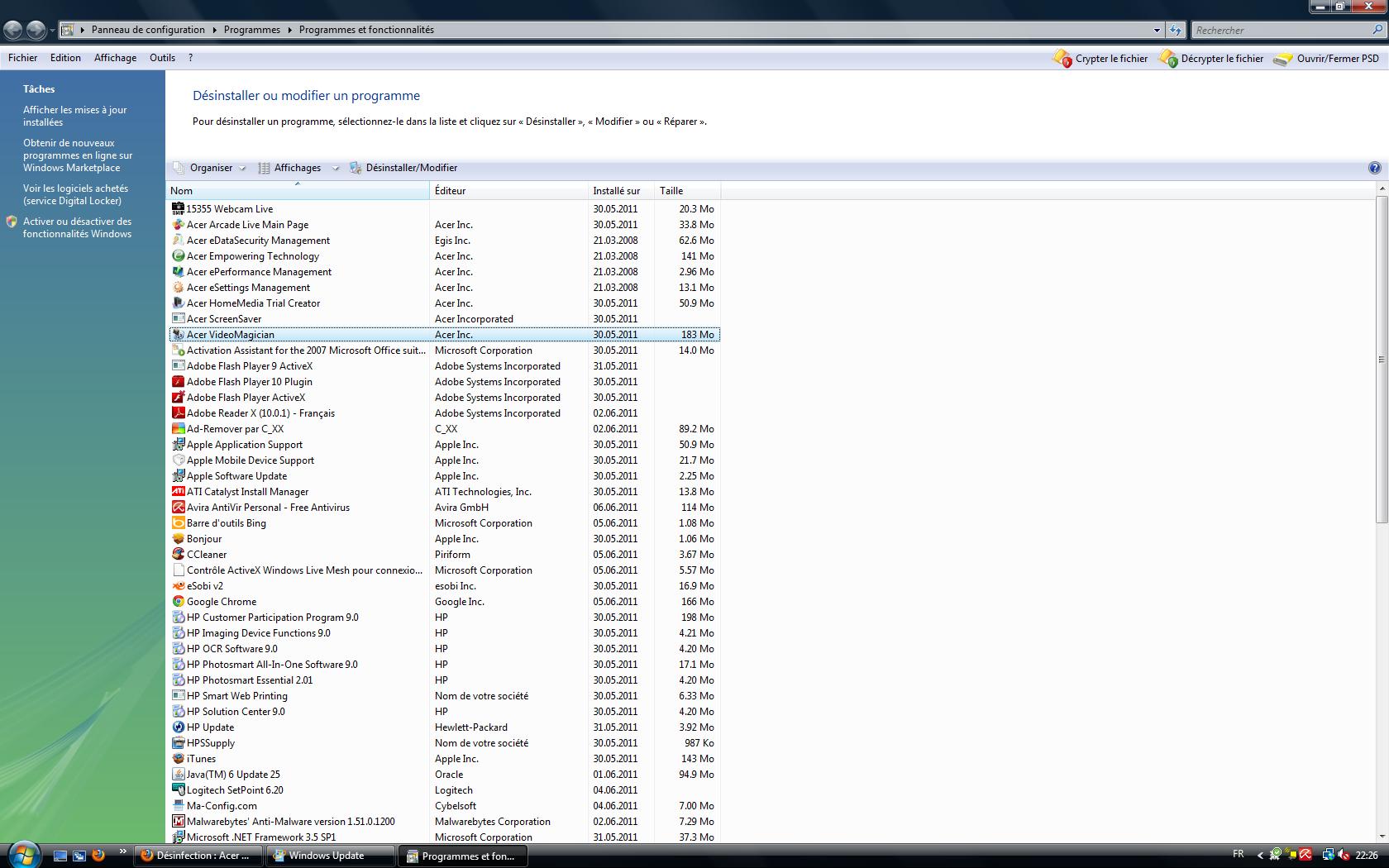
Task: Open the Affichage menu
Action: click(115, 58)
